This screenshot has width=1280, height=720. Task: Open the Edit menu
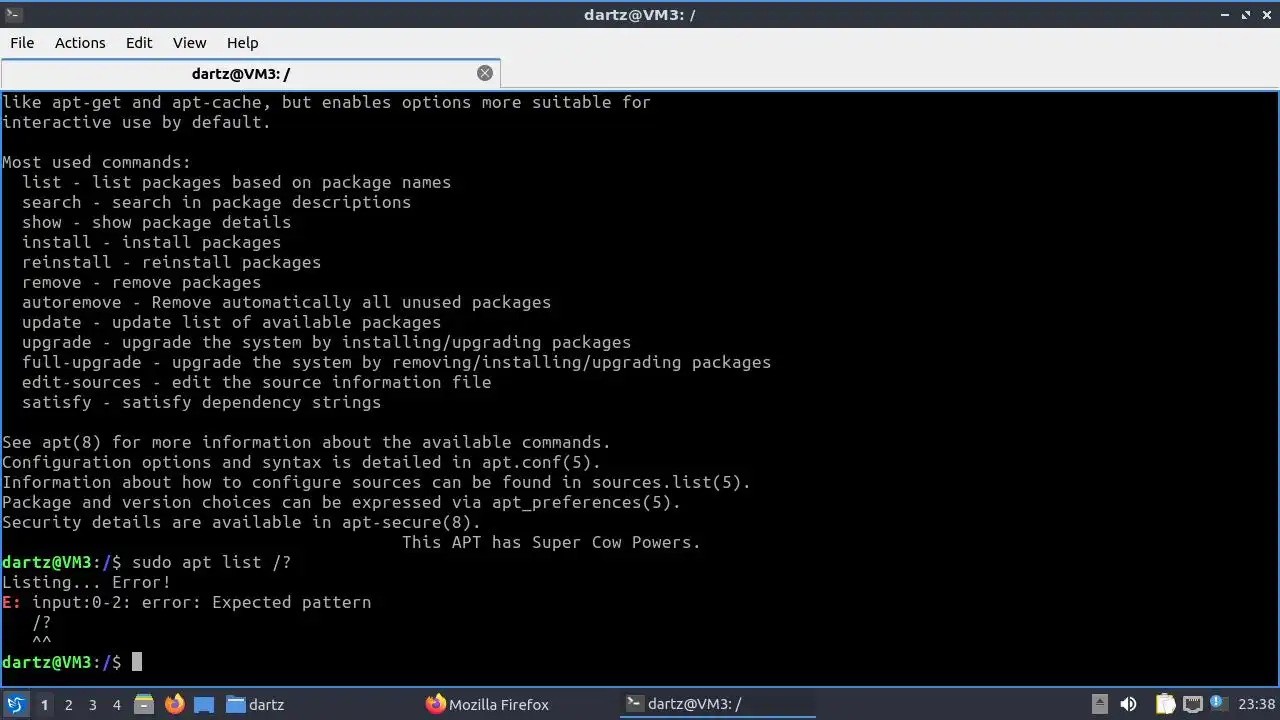pyautogui.click(x=139, y=43)
